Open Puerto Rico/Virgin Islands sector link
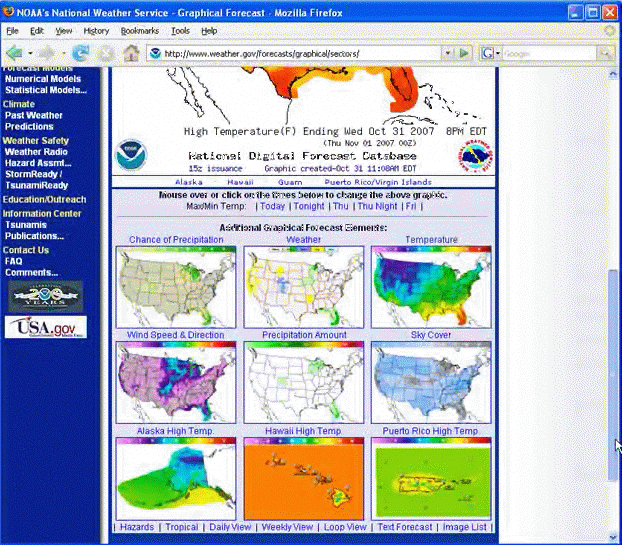The height and width of the screenshot is (545, 622). coord(378,182)
